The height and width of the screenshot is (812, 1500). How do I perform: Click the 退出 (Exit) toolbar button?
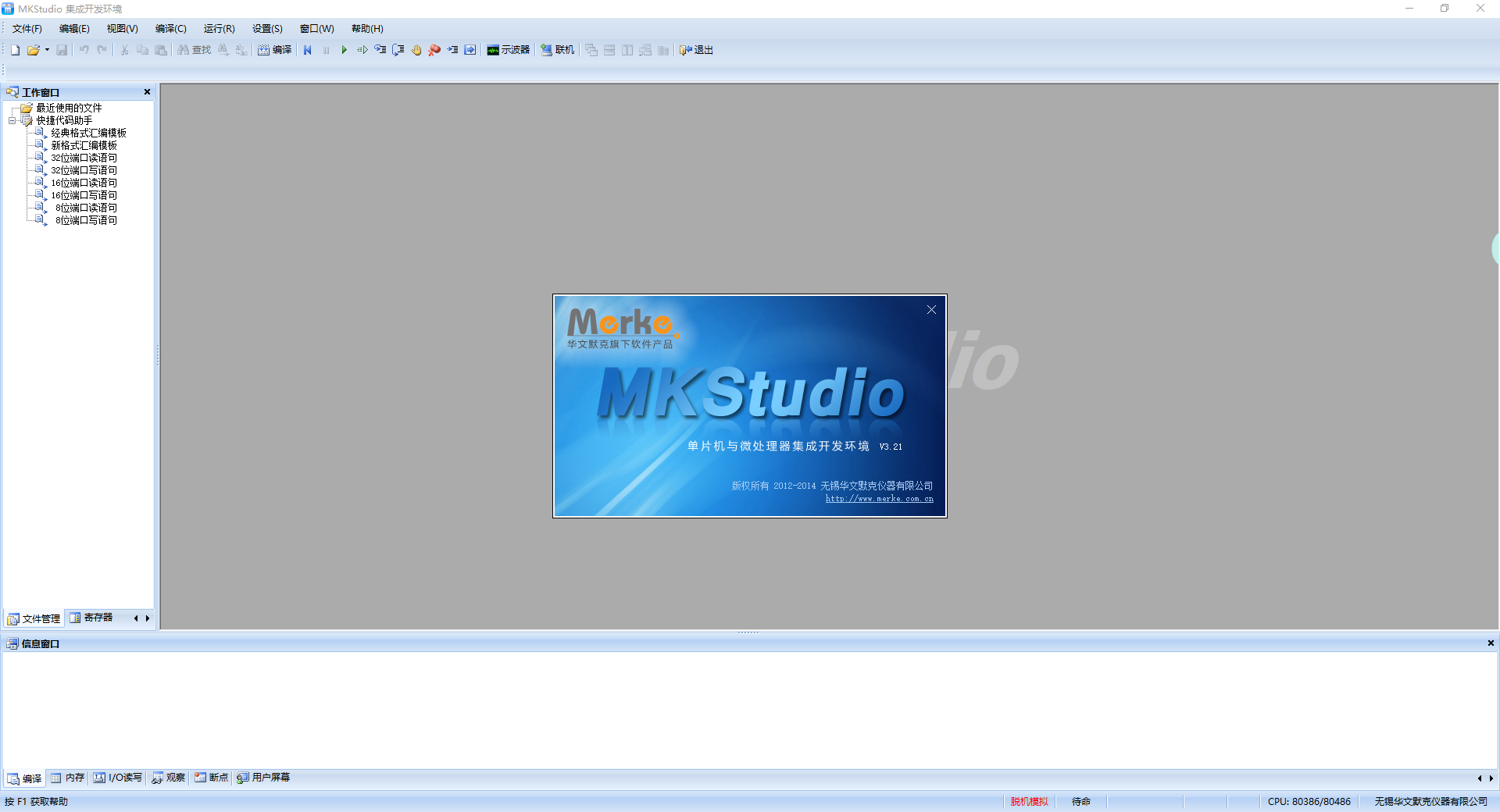pyautogui.click(x=696, y=50)
